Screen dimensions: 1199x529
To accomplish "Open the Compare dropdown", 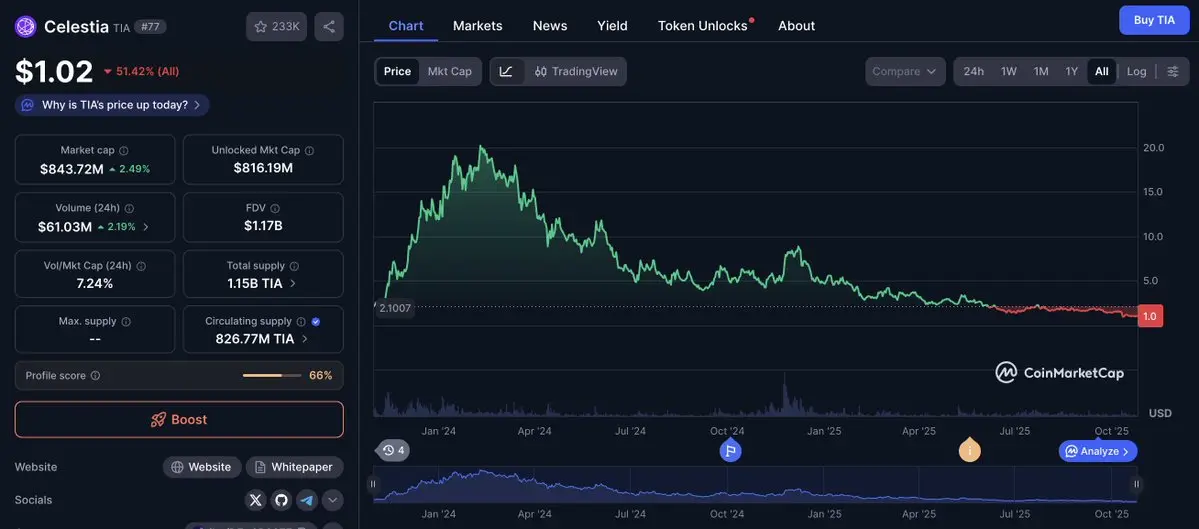I will [905, 71].
